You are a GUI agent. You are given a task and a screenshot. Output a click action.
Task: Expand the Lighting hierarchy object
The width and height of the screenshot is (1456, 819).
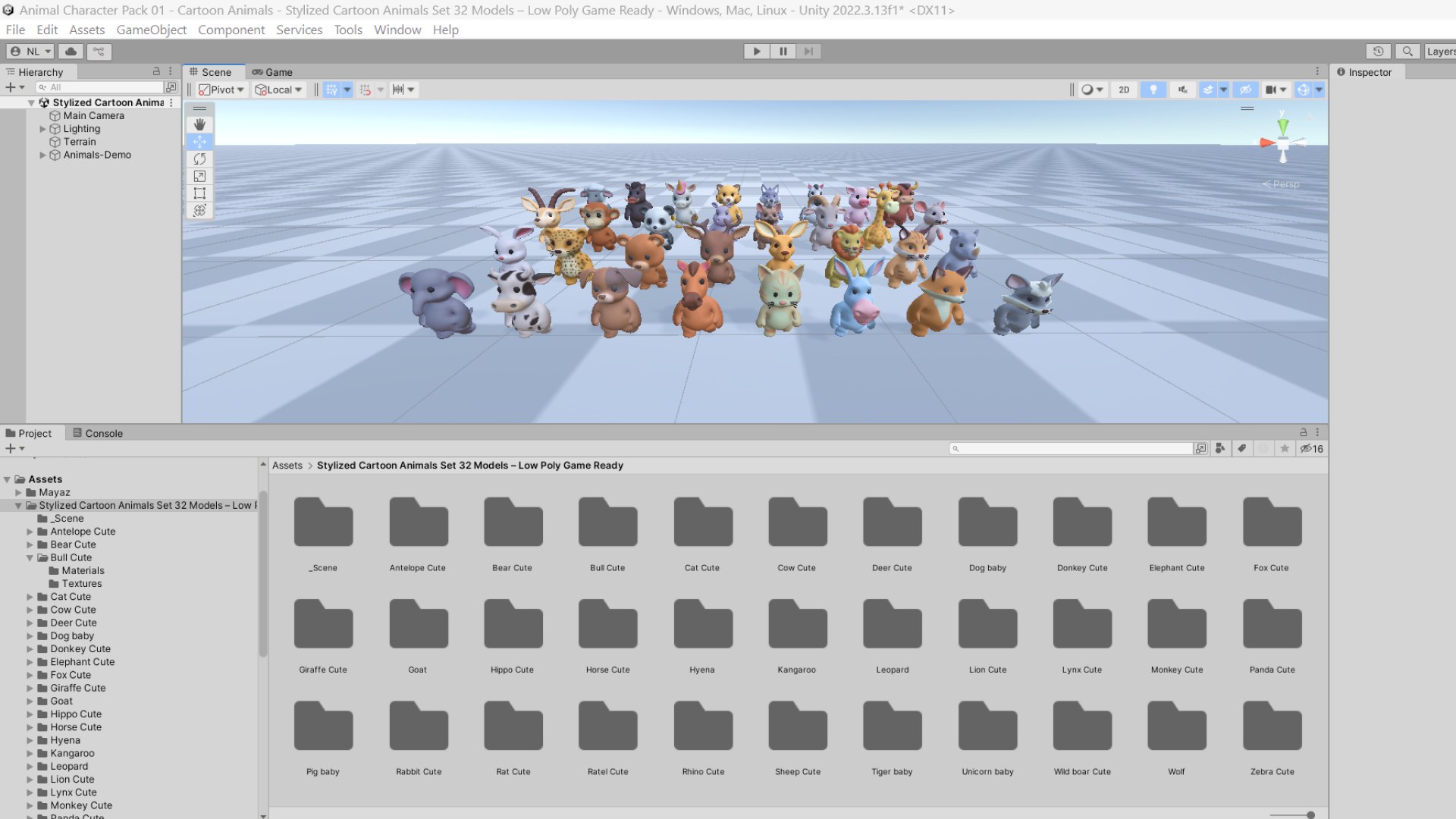tap(42, 129)
